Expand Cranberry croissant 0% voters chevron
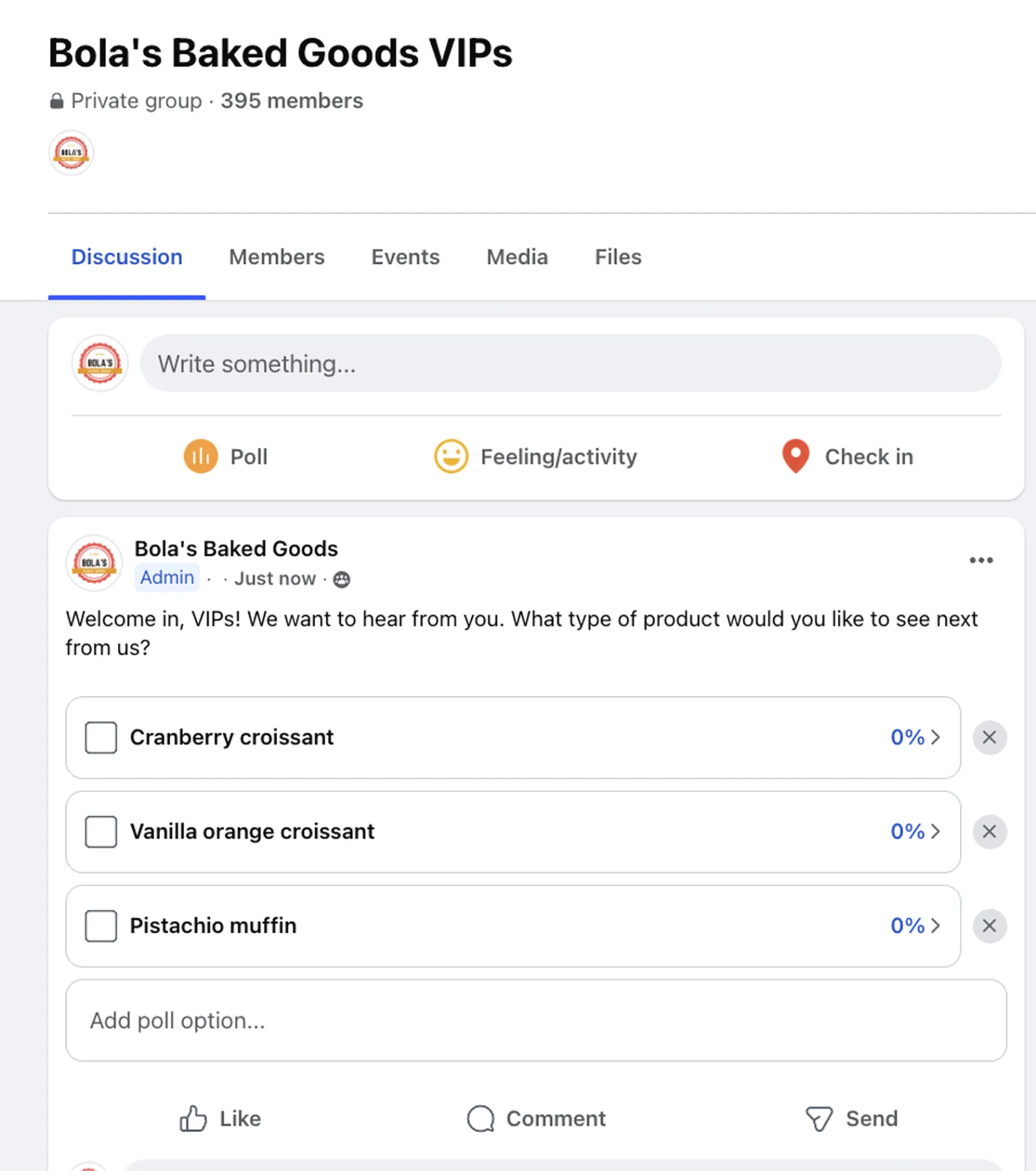 (x=935, y=738)
